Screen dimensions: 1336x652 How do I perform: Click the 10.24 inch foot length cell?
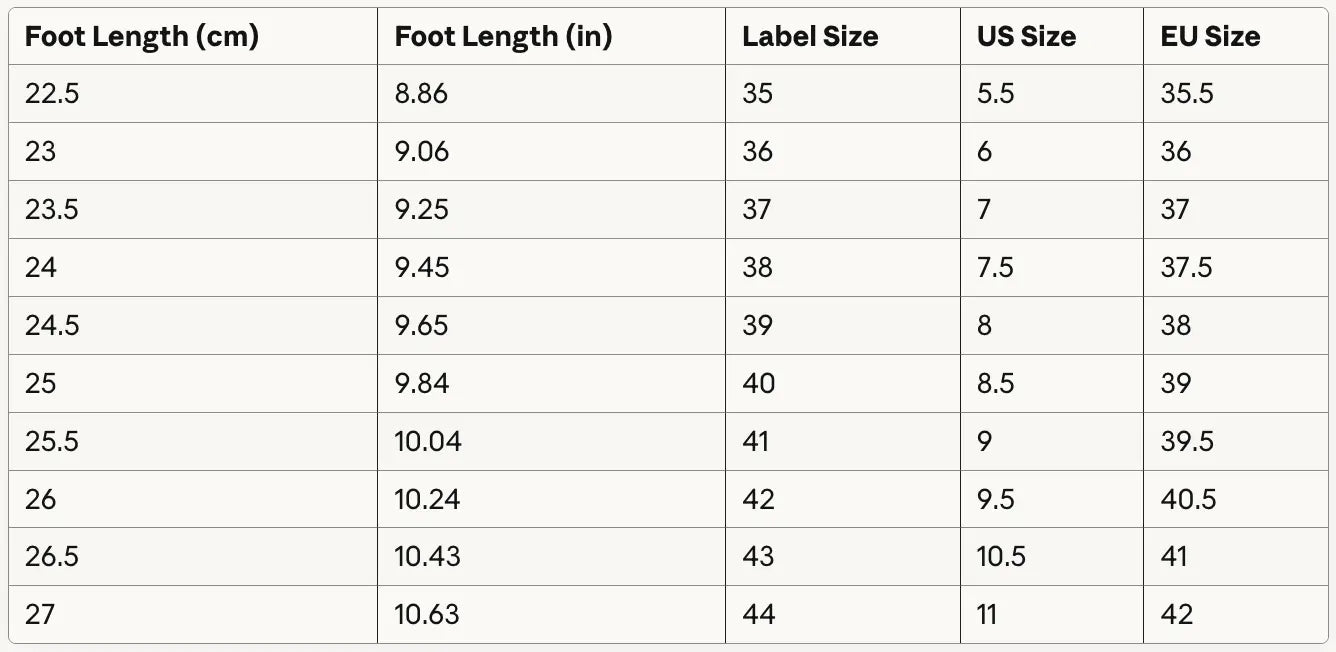[x=427, y=499]
